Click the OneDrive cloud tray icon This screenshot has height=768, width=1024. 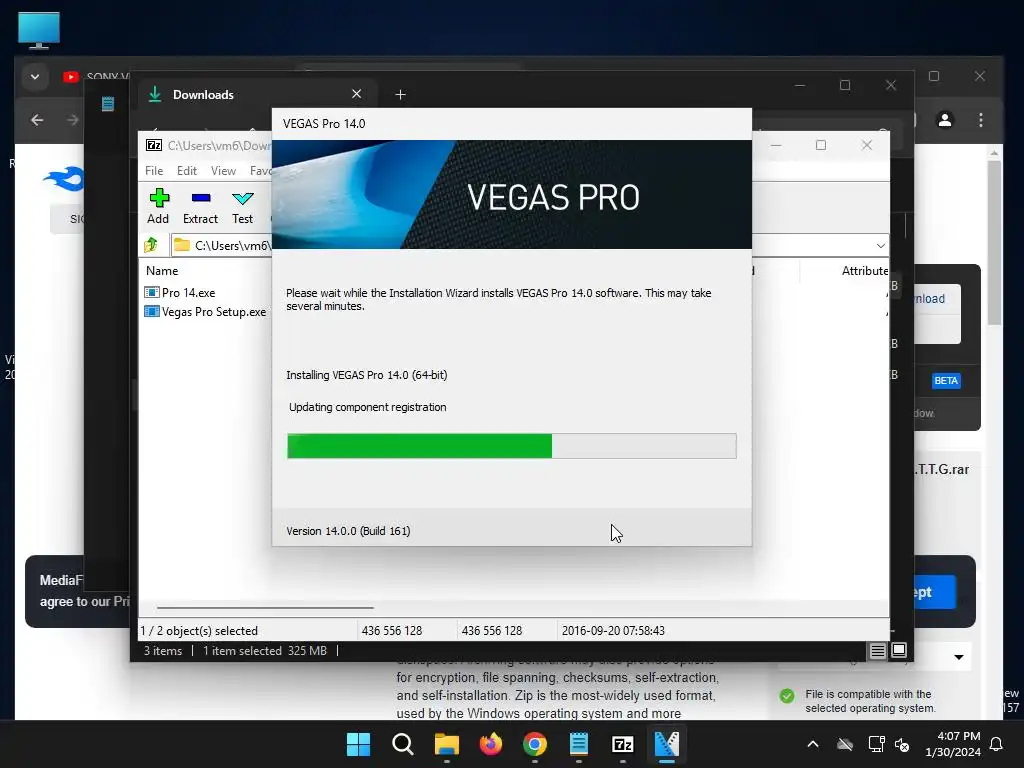click(x=845, y=744)
